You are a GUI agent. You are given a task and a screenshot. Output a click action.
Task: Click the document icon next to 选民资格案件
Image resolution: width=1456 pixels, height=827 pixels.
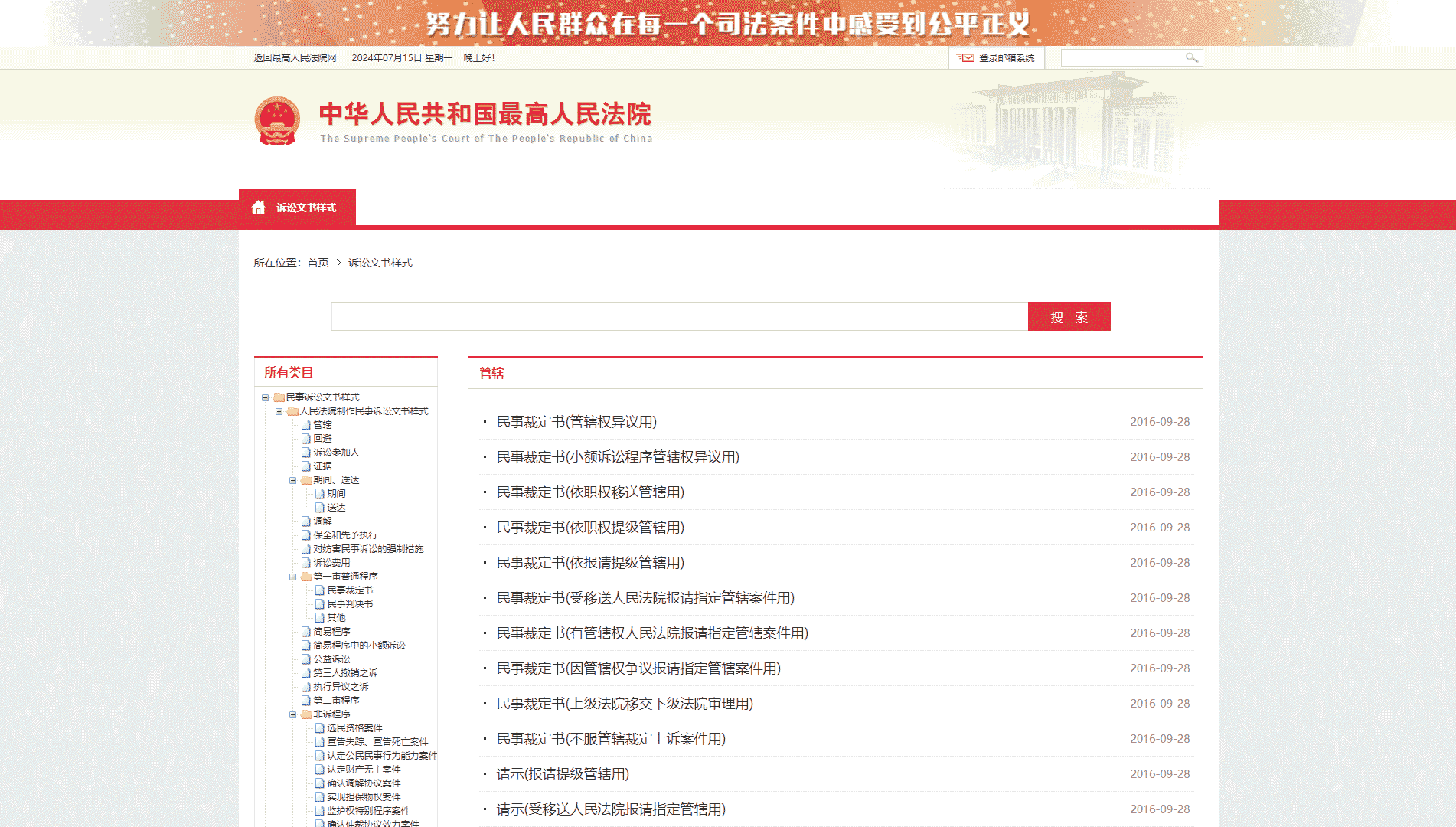pos(320,728)
